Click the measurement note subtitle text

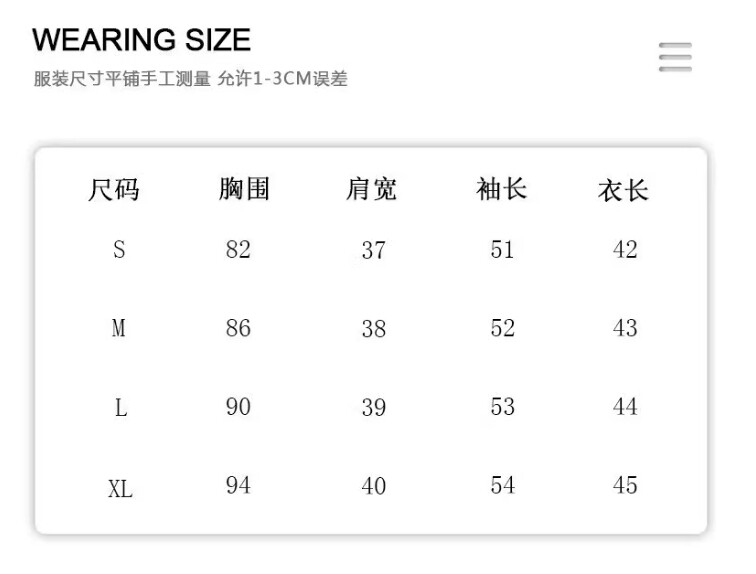tap(190, 79)
